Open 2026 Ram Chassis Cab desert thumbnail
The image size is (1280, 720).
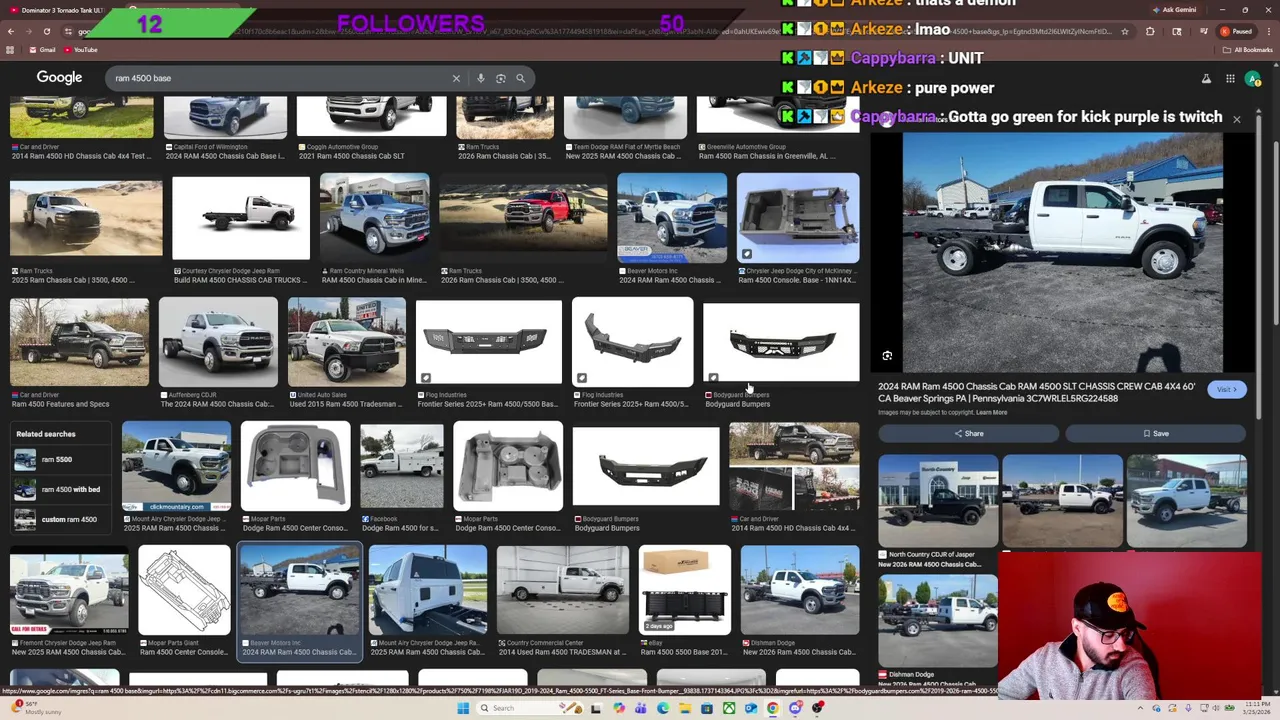(x=523, y=218)
